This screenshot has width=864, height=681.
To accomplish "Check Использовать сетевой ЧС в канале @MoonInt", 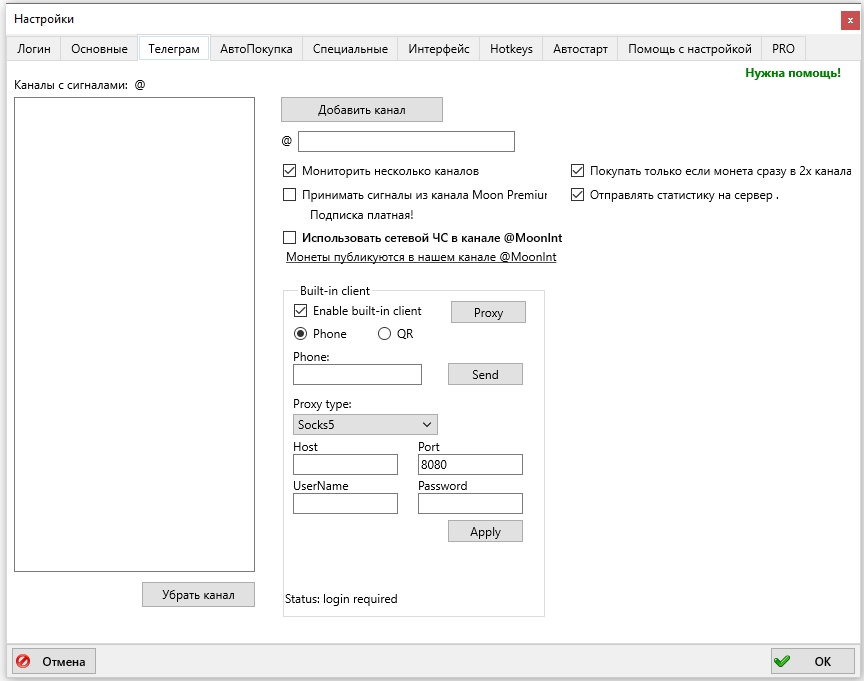I will click(x=289, y=237).
